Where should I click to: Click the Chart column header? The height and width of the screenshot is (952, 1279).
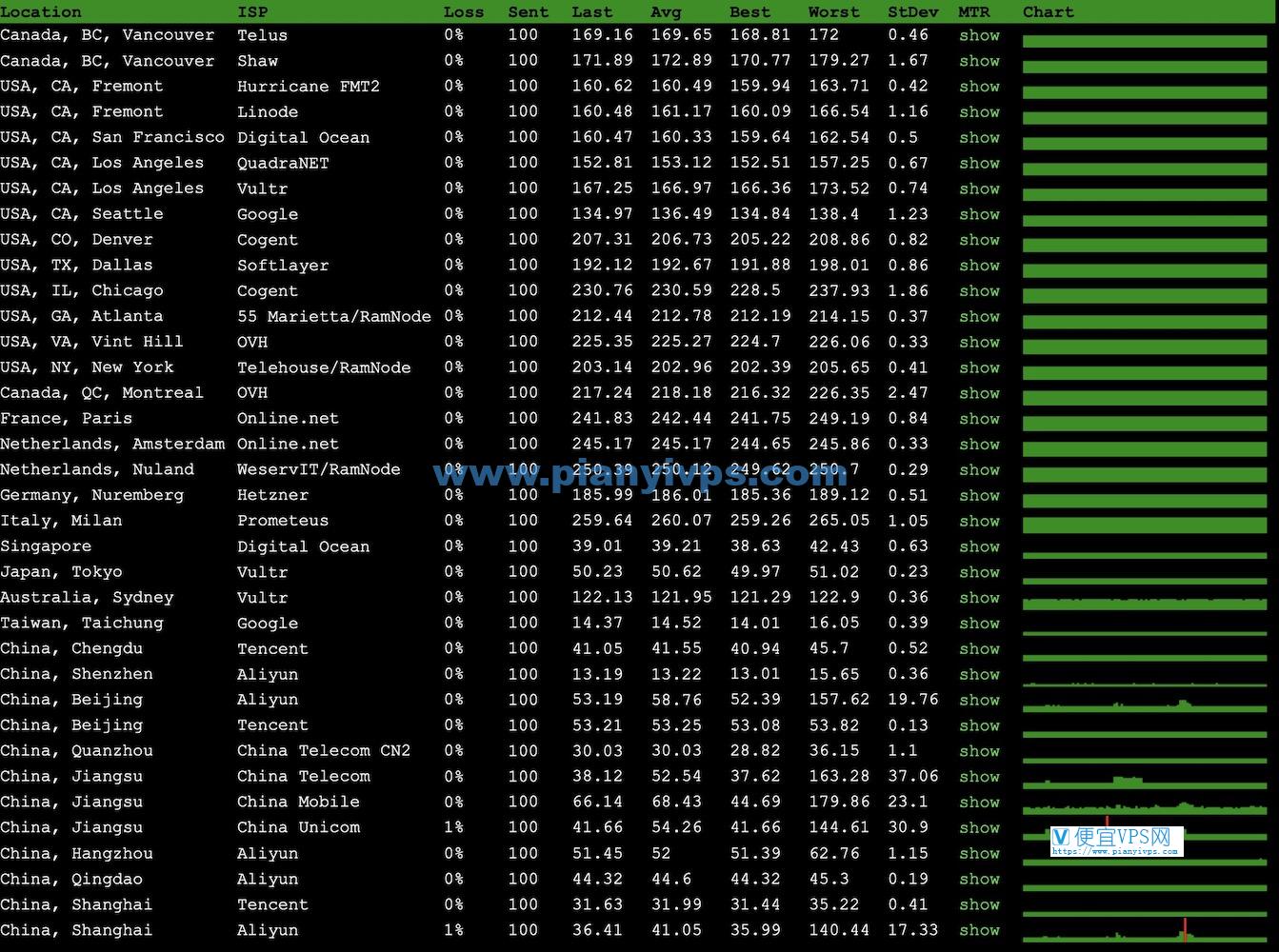1049,12
